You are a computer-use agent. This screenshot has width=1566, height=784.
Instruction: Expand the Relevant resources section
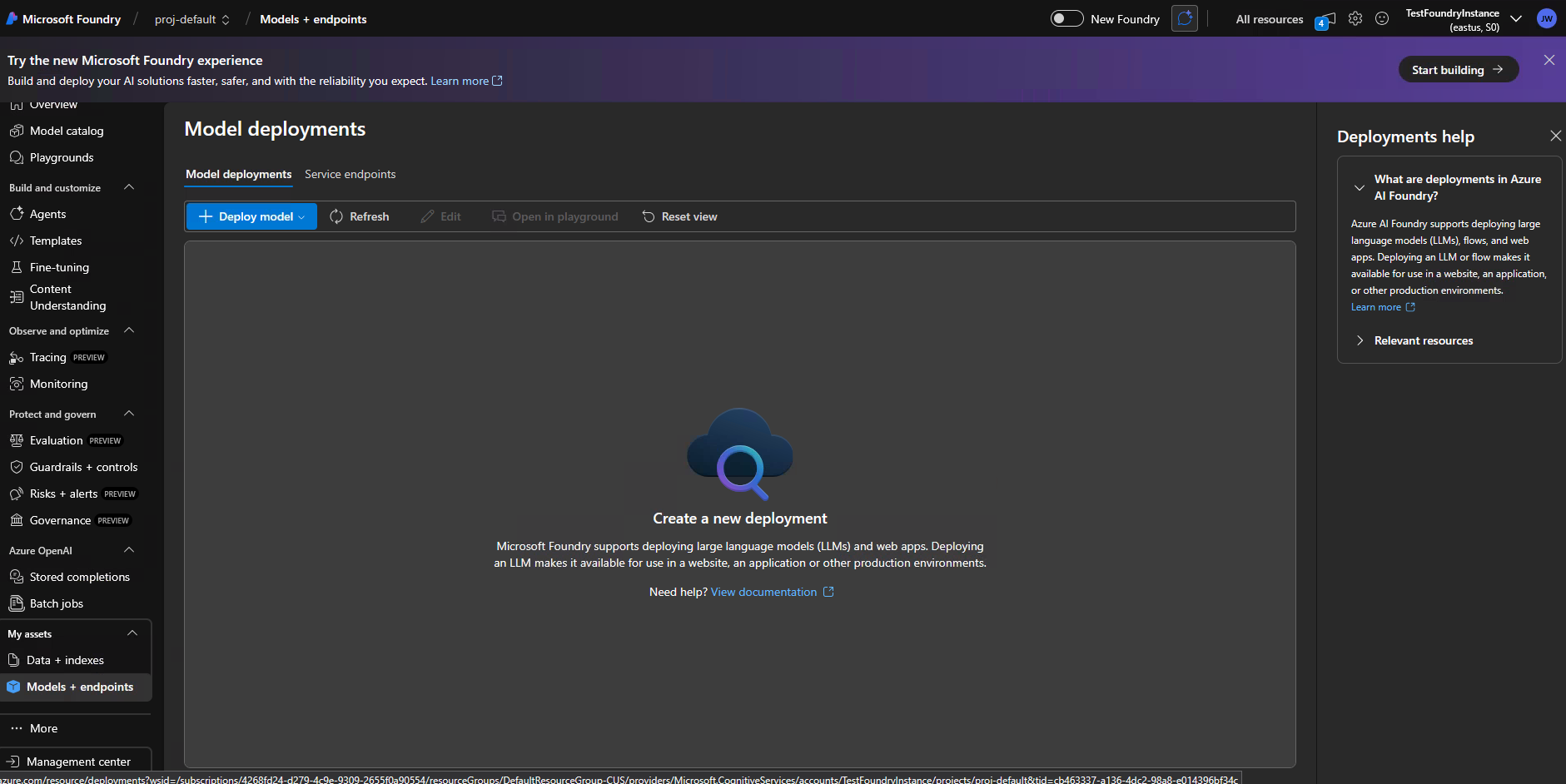click(x=1360, y=340)
